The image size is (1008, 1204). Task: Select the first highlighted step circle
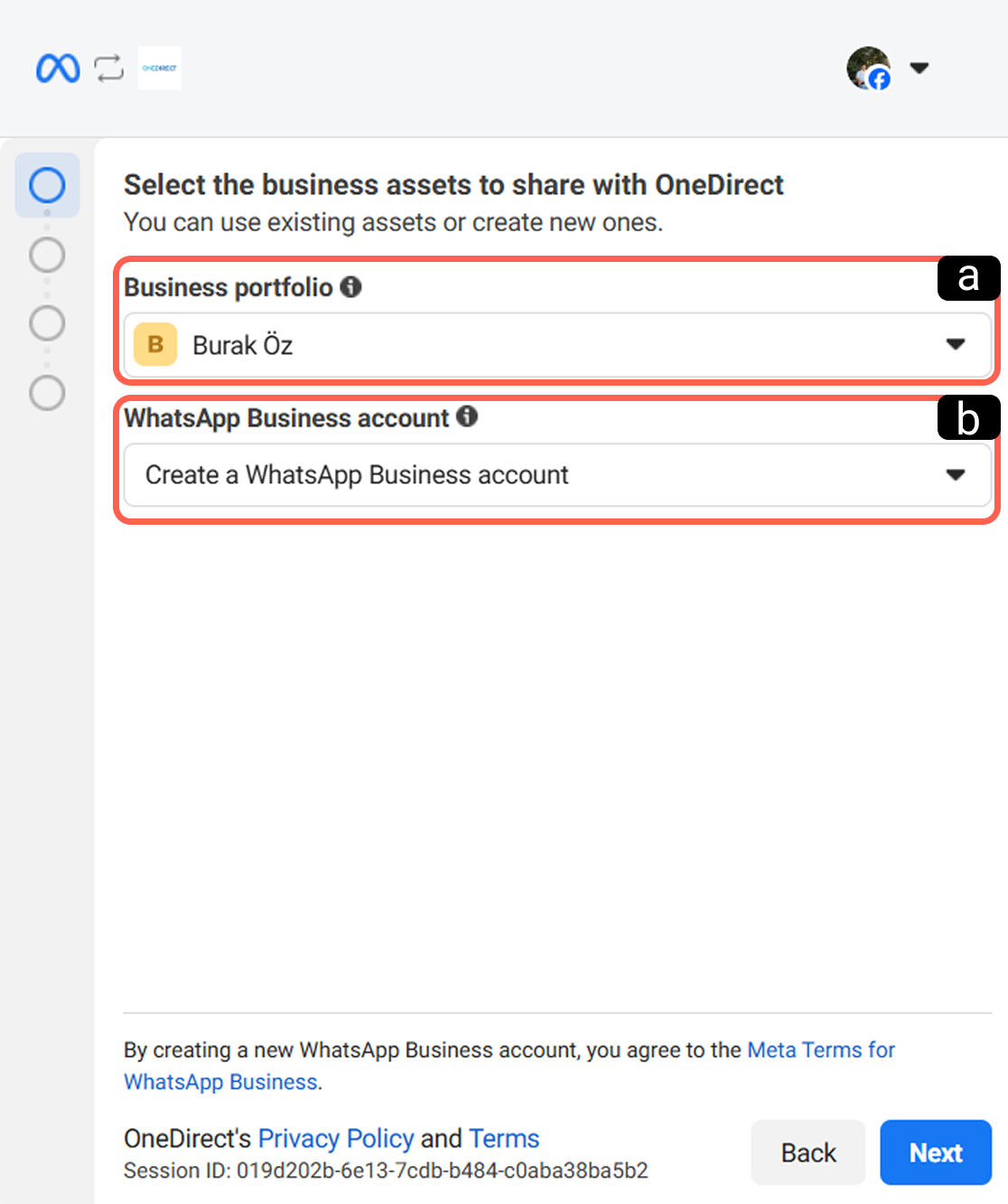coord(47,185)
